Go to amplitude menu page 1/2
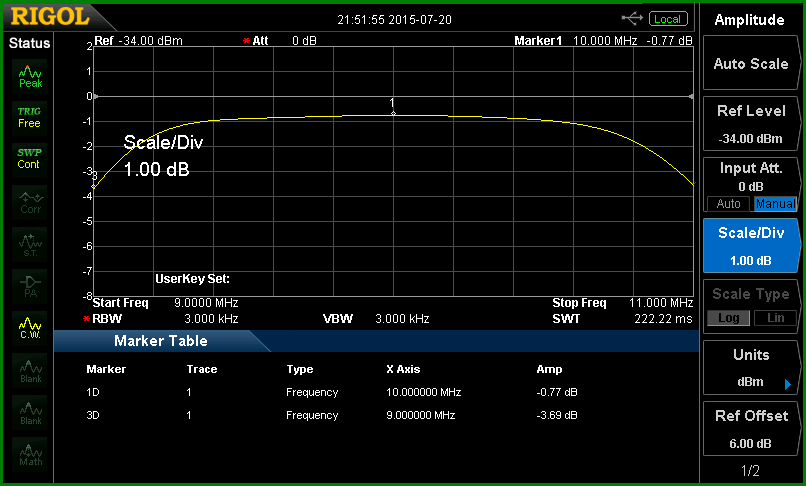Screen dimensions: 806x486 pyautogui.click(x=750, y=471)
